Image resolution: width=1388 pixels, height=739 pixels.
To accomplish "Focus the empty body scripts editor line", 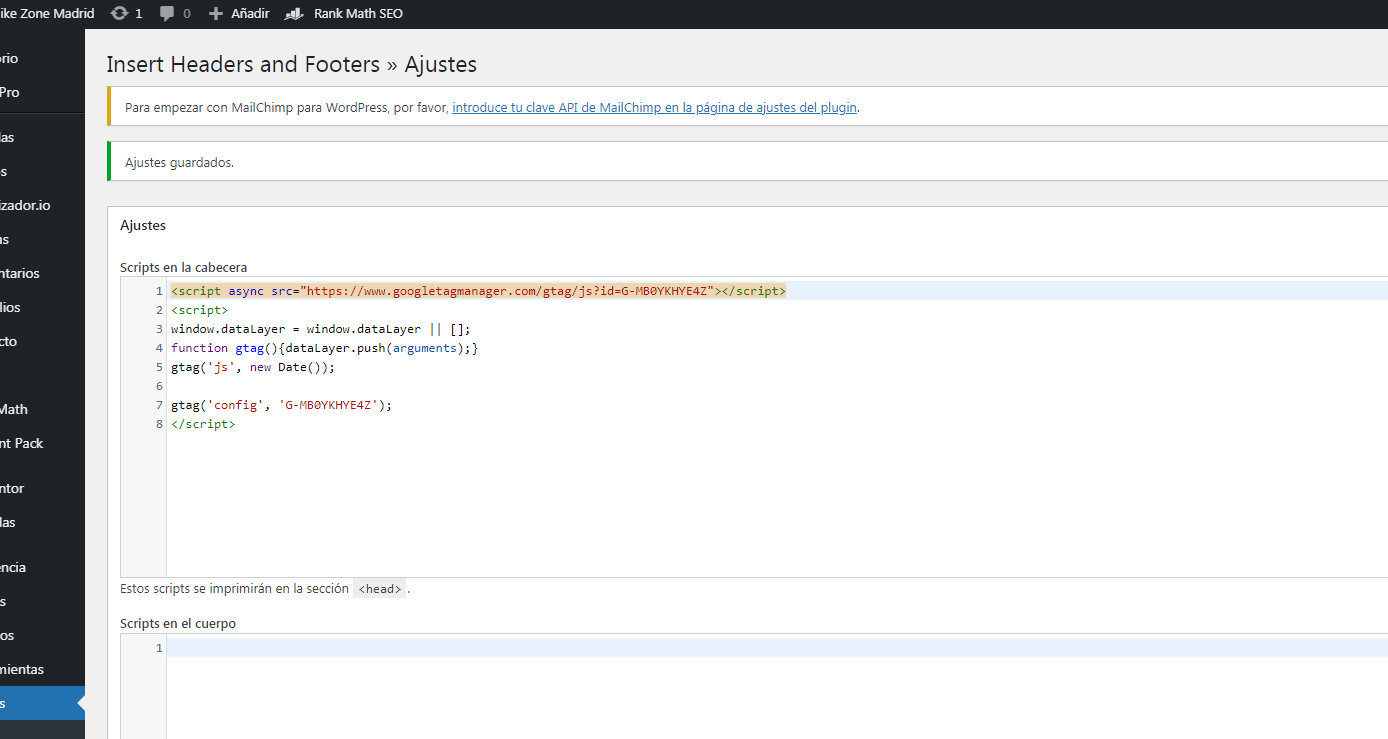I will pos(777,648).
